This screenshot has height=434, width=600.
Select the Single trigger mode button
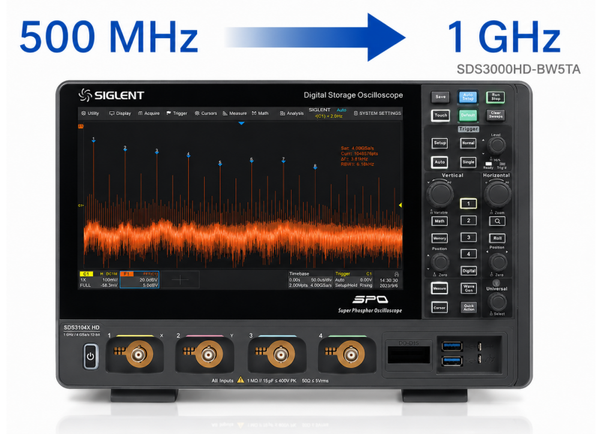(468, 162)
